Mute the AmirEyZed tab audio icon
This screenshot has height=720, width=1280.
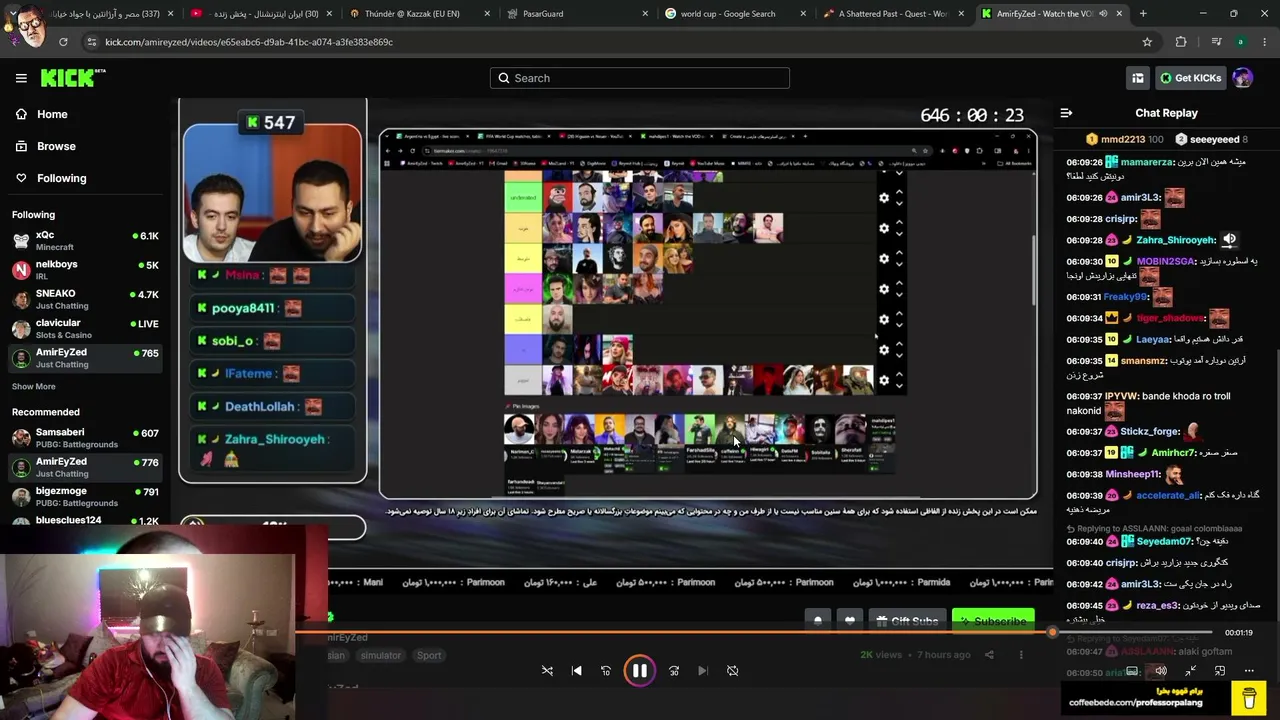[1103, 14]
